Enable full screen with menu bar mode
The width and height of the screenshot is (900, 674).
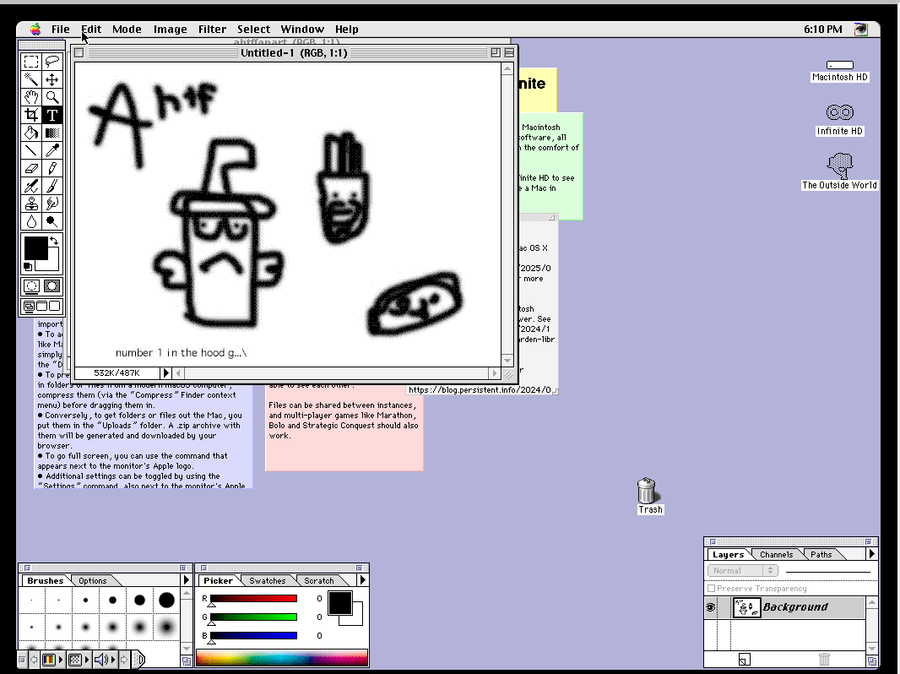[41, 307]
